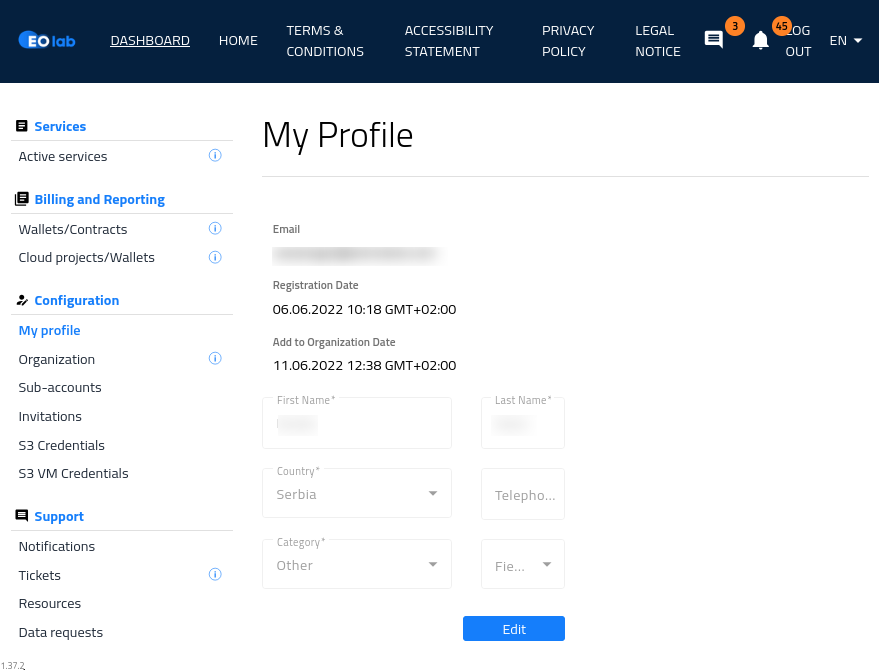Image resolution: width=879 pixels, height=670 pixels.
Task: Navigate to Sub-accounts in the sidebar
Action: click(60, 387)
